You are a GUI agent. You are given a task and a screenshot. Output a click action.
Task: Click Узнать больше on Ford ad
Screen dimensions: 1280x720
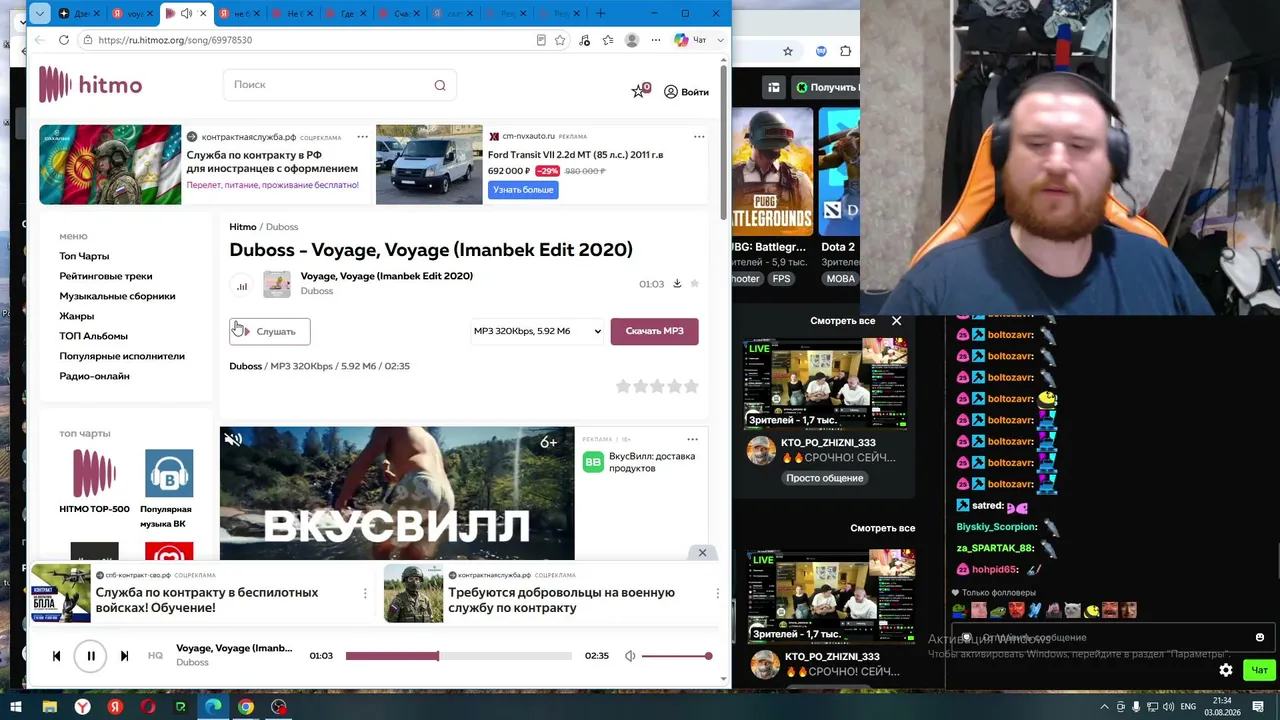(523, 190)
